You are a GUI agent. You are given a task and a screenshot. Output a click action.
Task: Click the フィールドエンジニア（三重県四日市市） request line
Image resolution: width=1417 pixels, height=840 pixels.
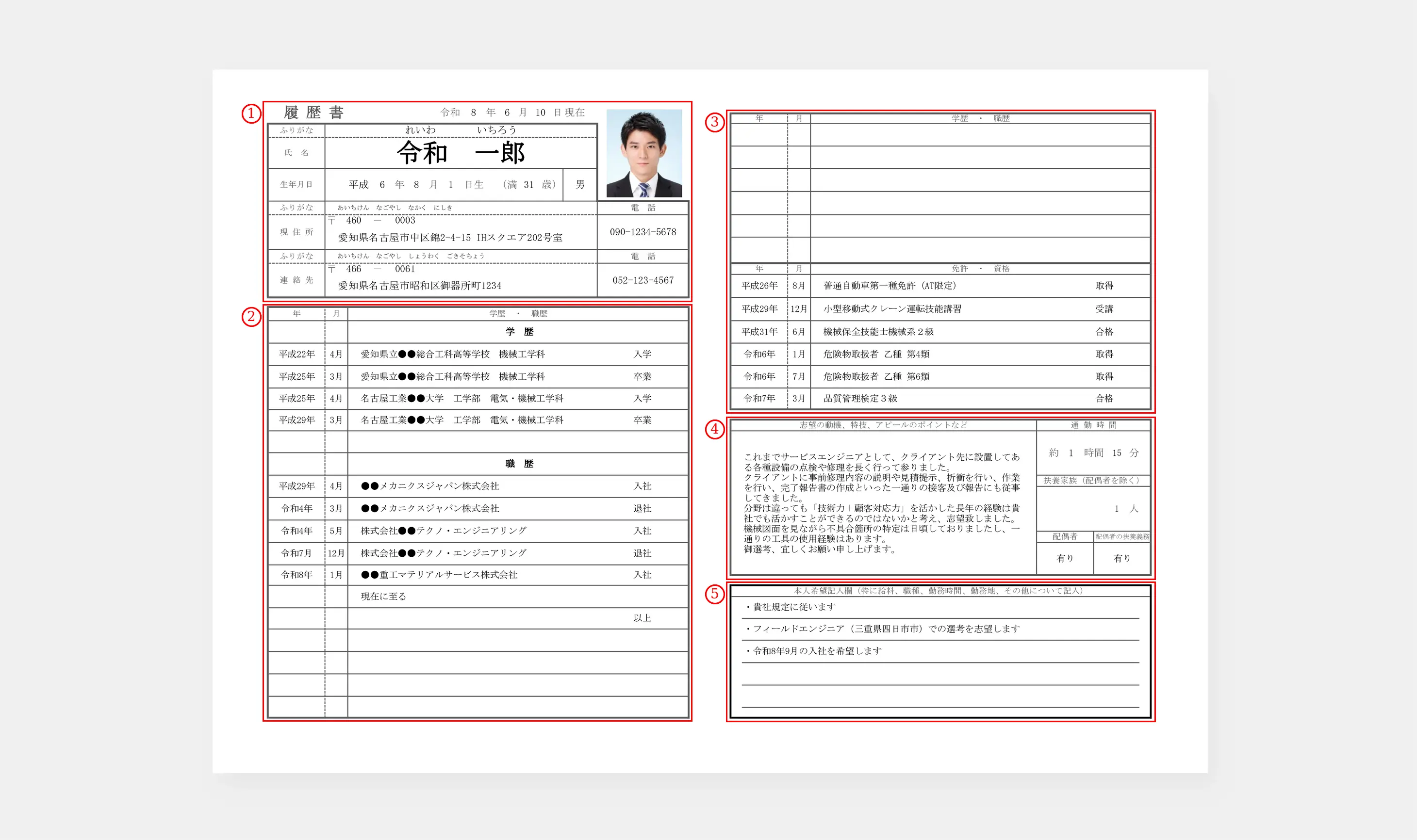coord(882,629)
